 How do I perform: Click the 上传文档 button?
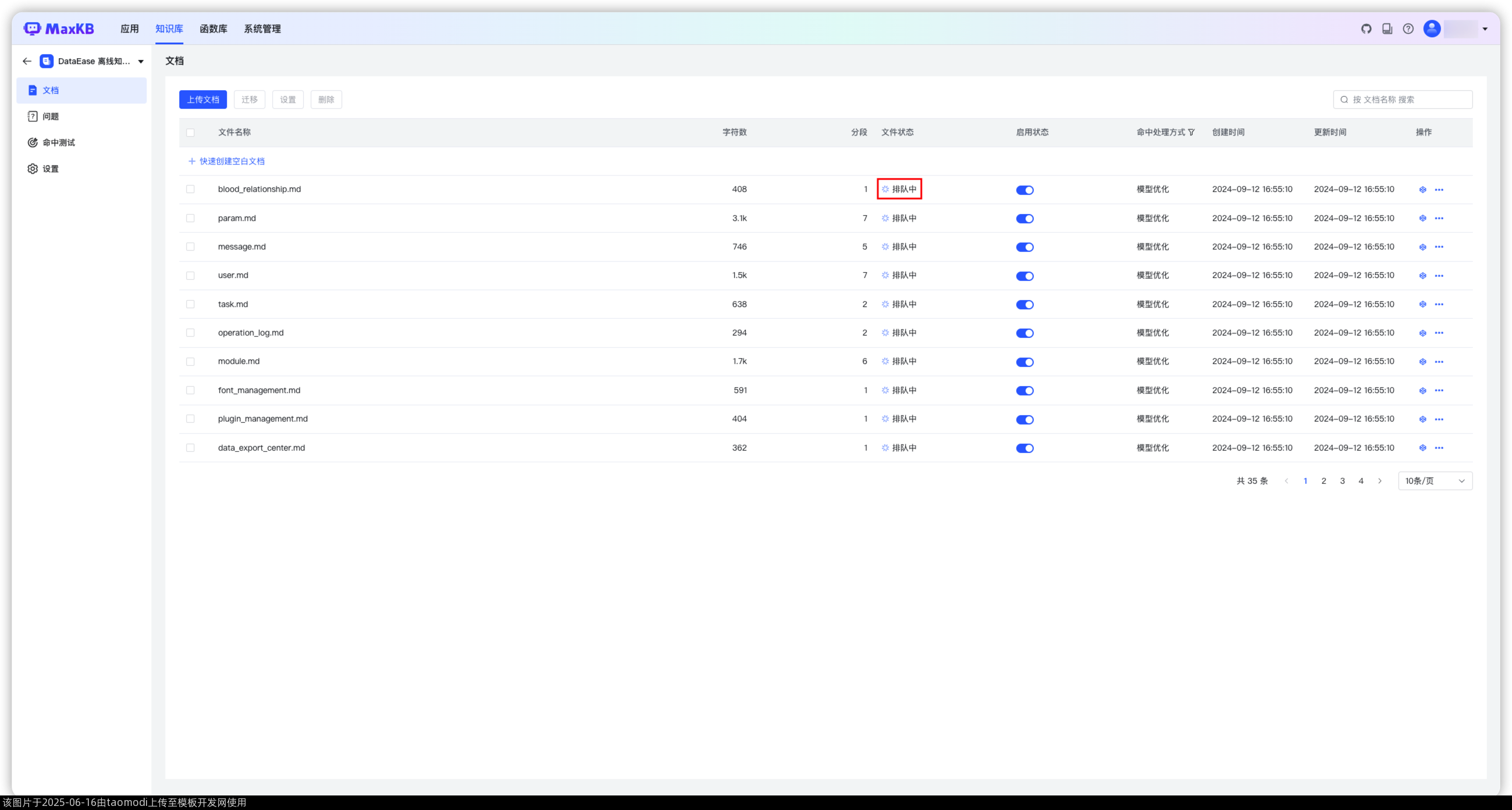202,99
